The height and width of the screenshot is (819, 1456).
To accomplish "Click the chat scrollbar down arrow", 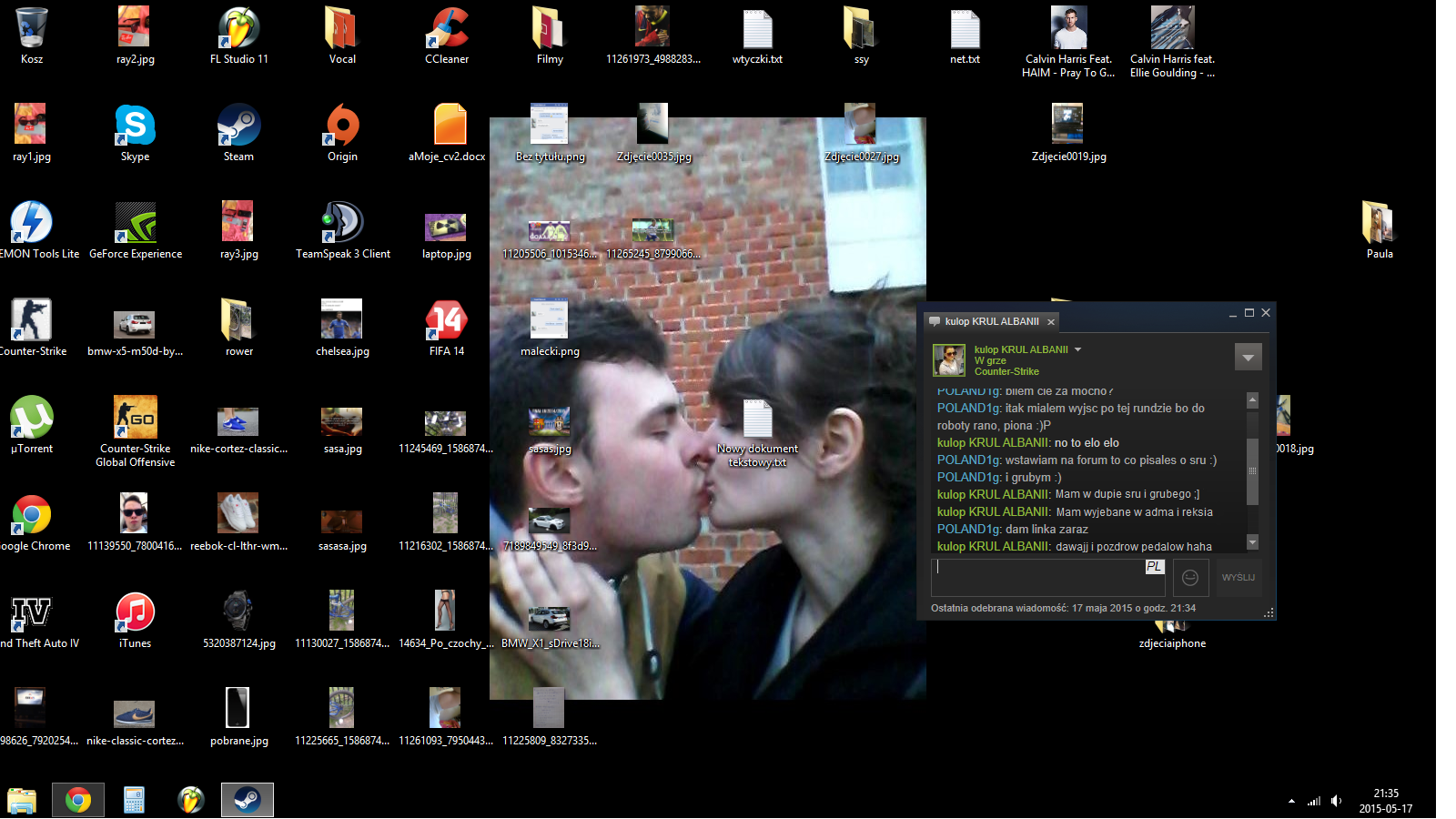I will tap(1252, 542).
